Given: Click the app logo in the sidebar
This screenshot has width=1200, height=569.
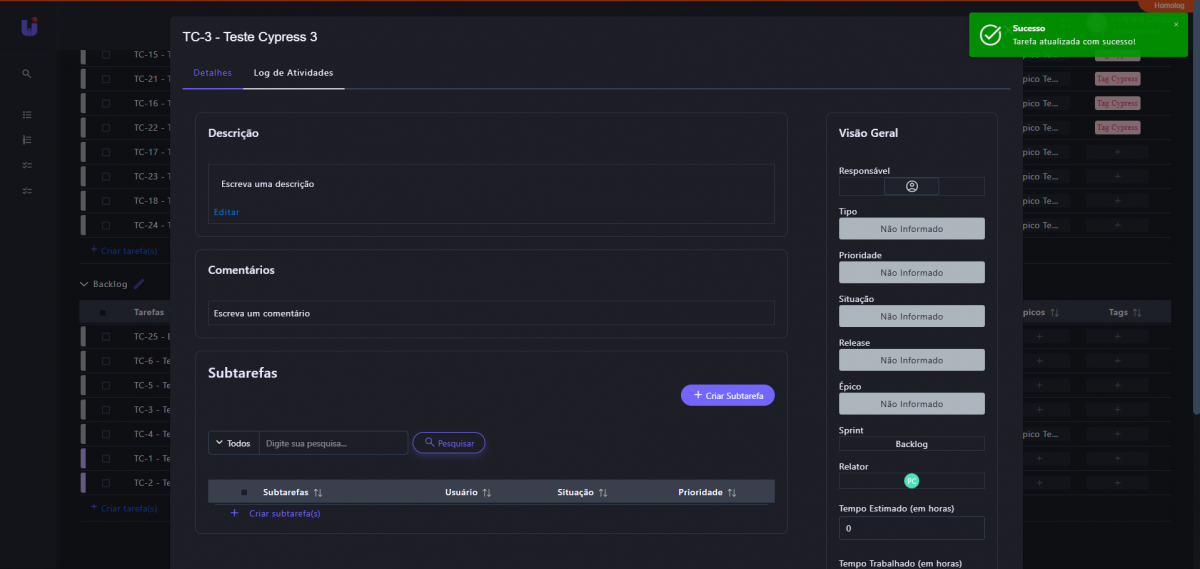Looking at the screenshot, I should click(29, 28).
